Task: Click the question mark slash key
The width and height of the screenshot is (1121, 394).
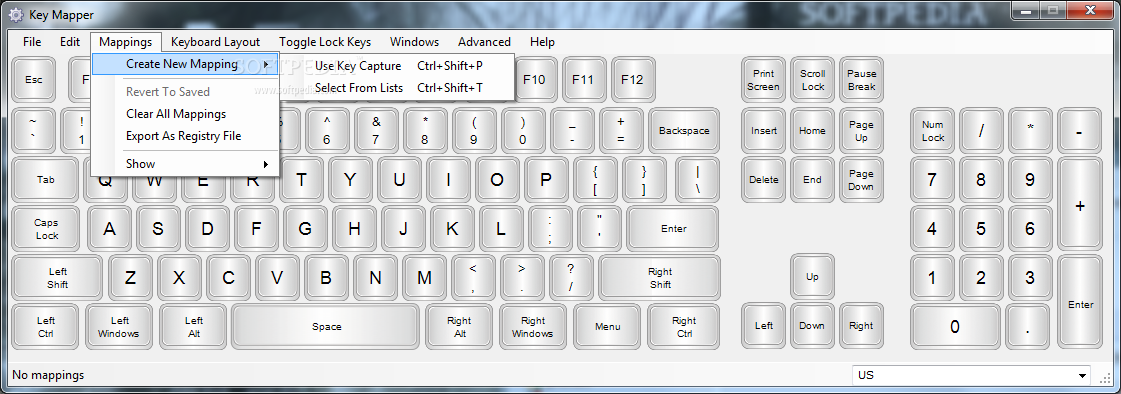Action: tap(571, 278)
